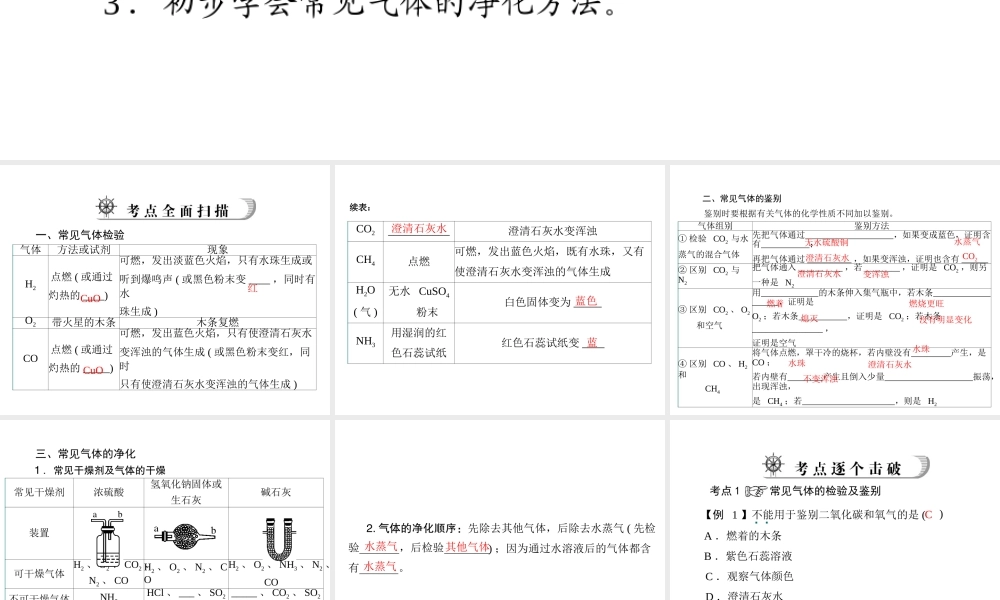Open the 三、常见气体的净化 slide
The image size is (1000, 600).
[165, 510]
